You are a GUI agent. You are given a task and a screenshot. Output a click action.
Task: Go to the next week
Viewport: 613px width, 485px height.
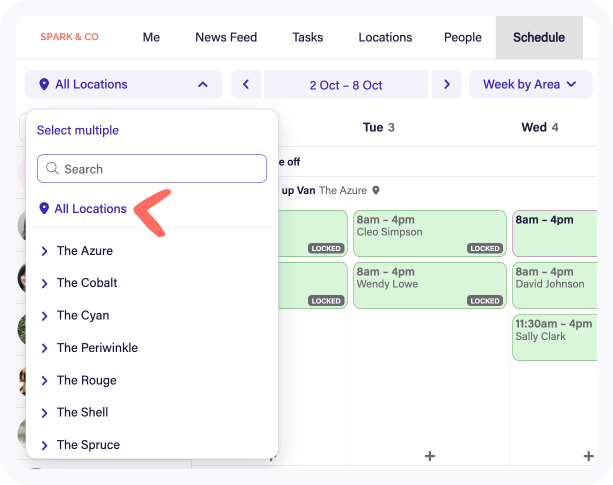[x=447, y=84]
